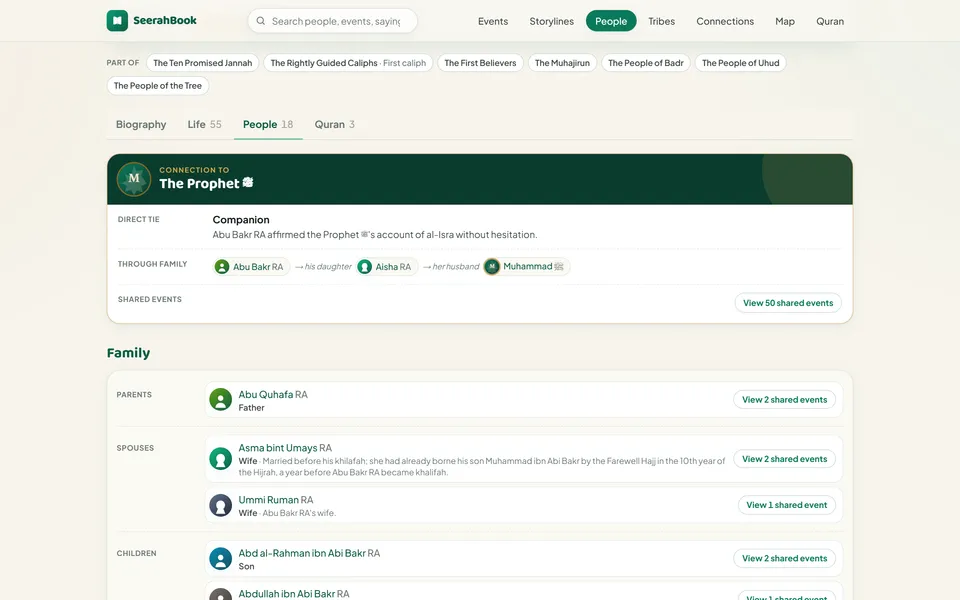This screenshot has height=600, width=960.
Task: Open The Muhajirun tag
Action: pos(562,63)
